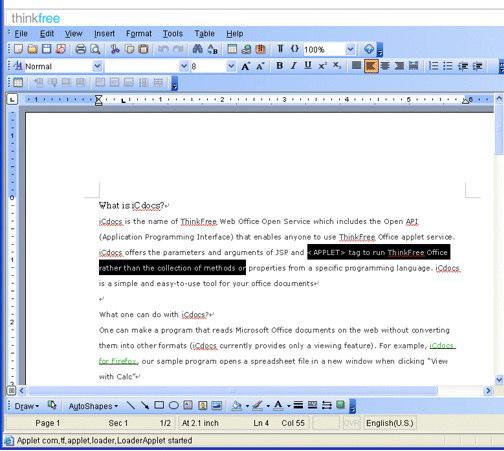Open the line color dropdown arrow
Viewport: 504px width, 451px height.
coord(268,406)
